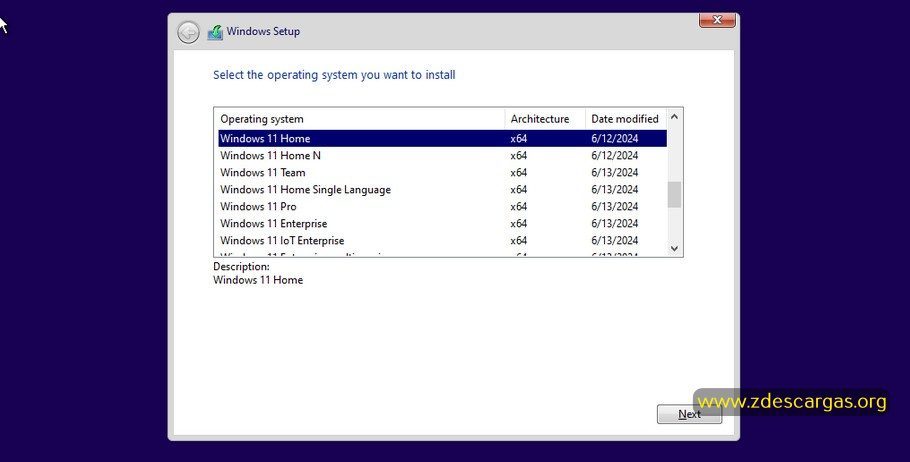This screenshot has width=910, height=462.
Task: Choose the Windows 11 Team edition
Action: tap(442, 172)
